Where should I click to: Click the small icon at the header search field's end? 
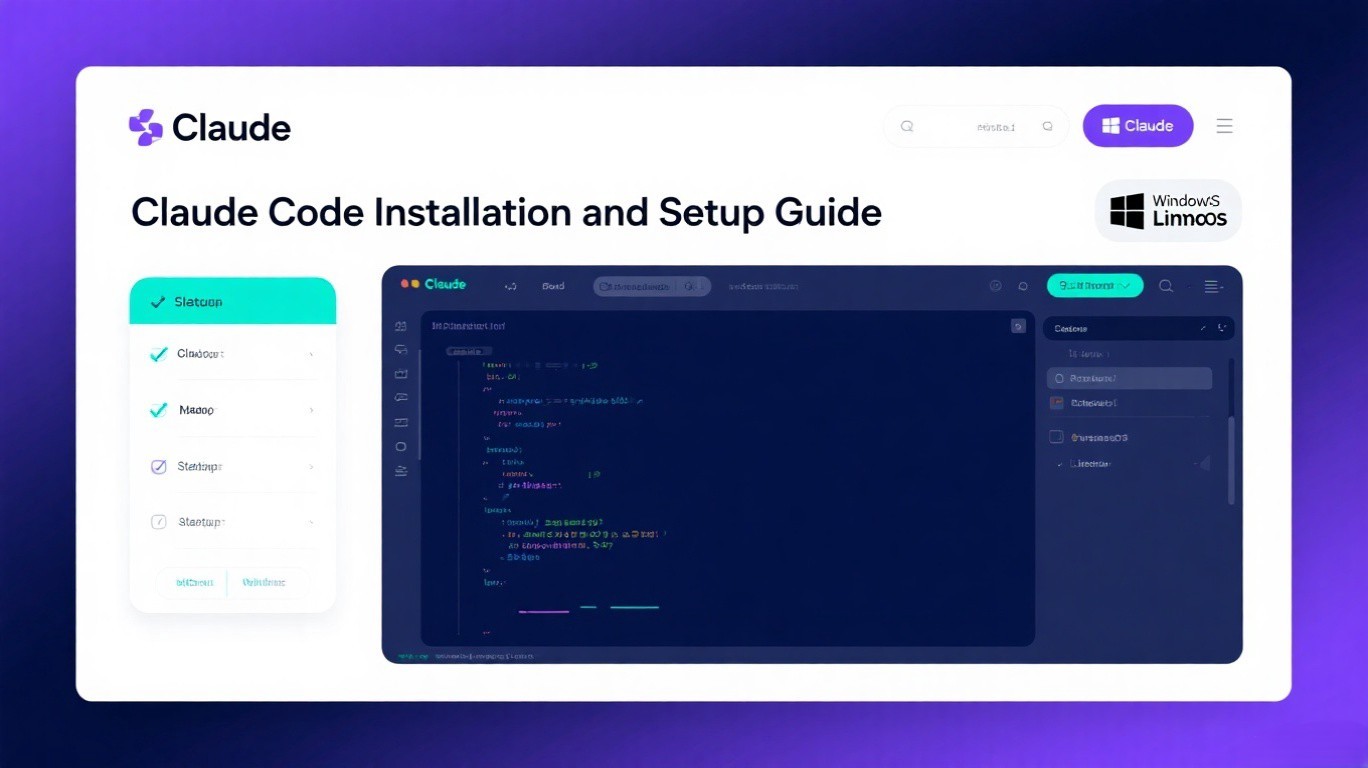pos(1048,126)
